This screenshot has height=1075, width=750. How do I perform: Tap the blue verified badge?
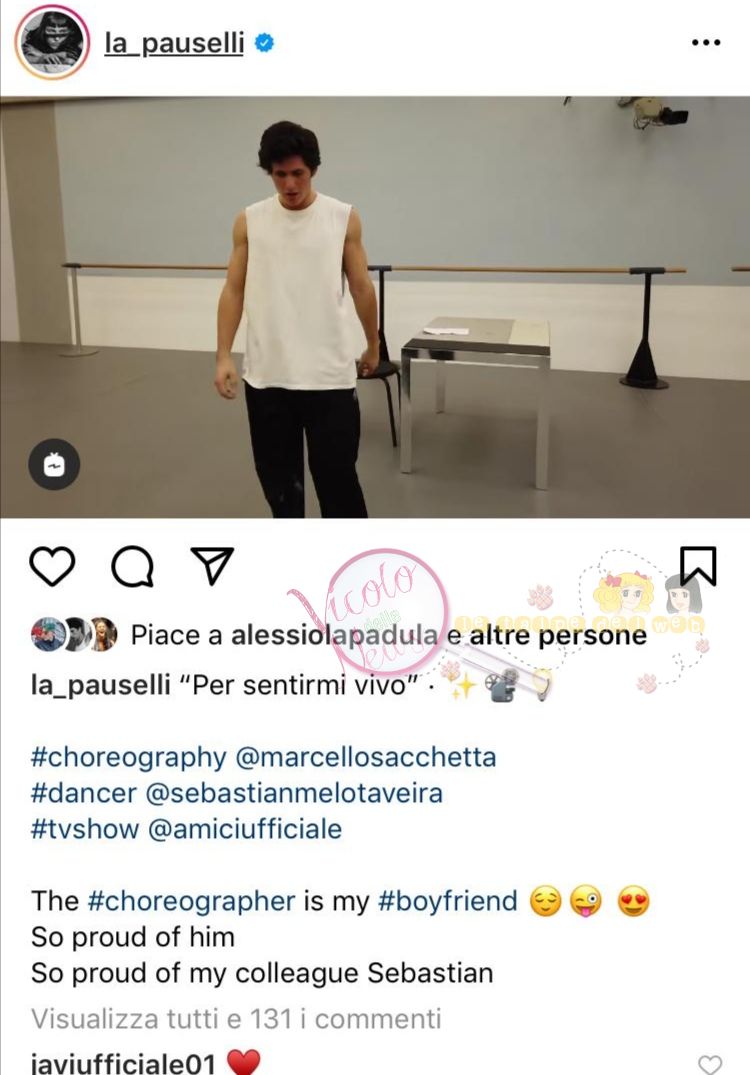pos(265,43)
